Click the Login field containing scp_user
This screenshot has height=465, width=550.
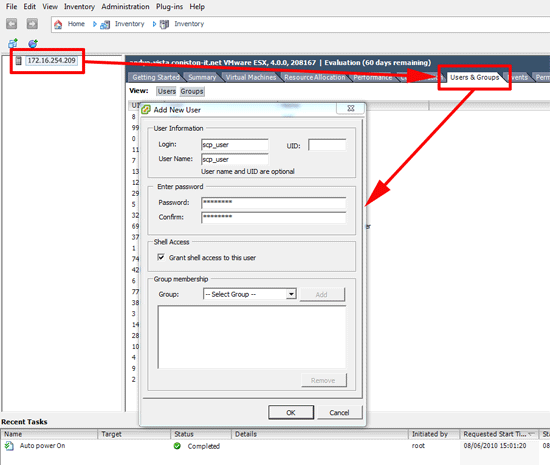pos(235,145)
